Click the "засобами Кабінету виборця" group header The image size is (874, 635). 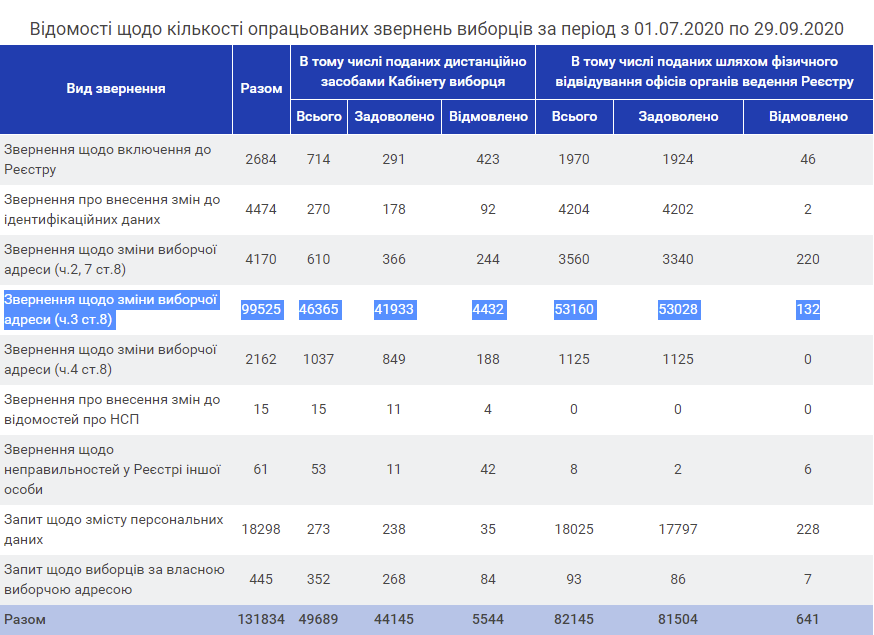(x=414, y=71)
